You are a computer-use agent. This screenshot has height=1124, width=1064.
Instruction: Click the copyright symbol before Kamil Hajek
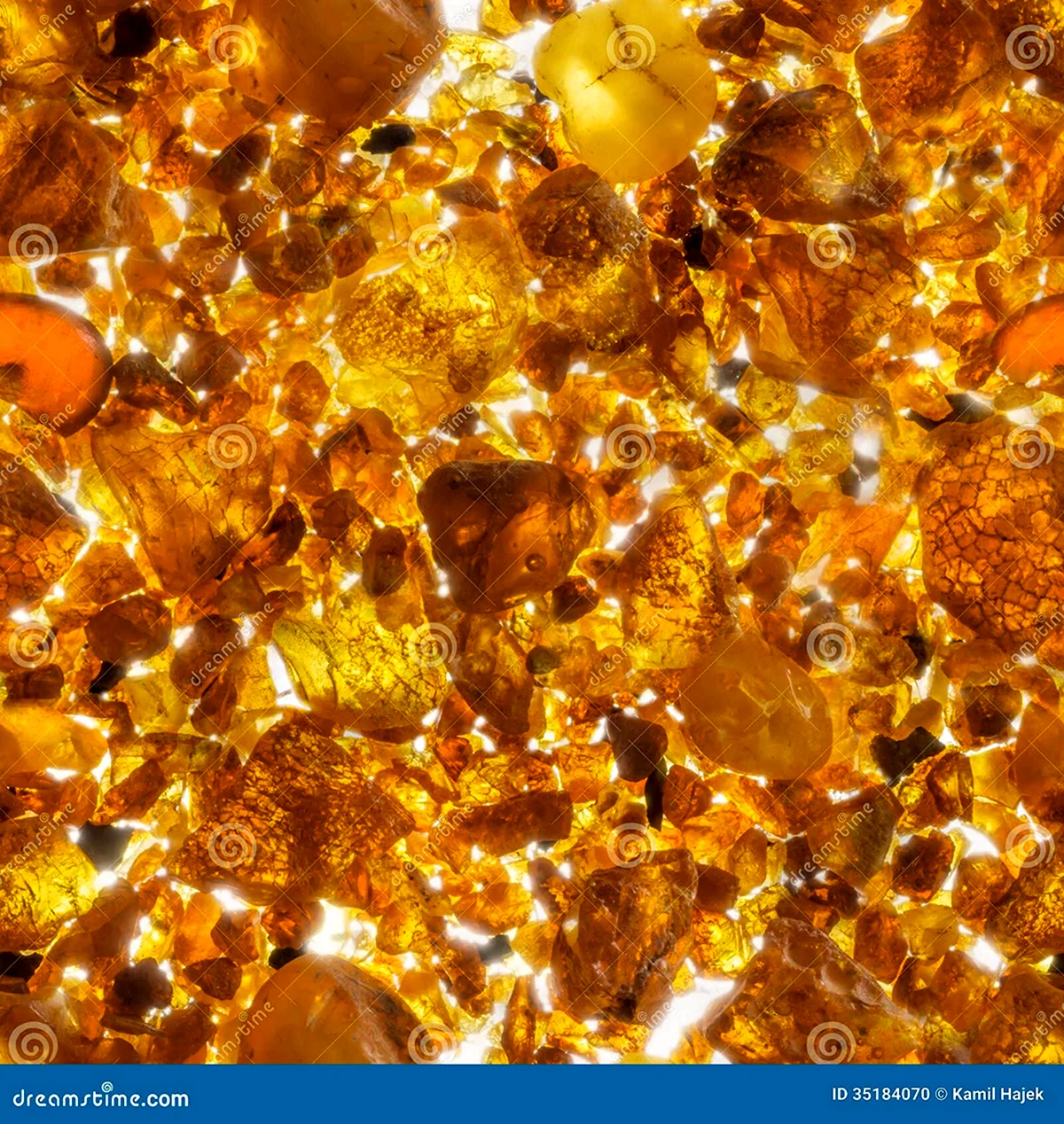click(940, 1094)
